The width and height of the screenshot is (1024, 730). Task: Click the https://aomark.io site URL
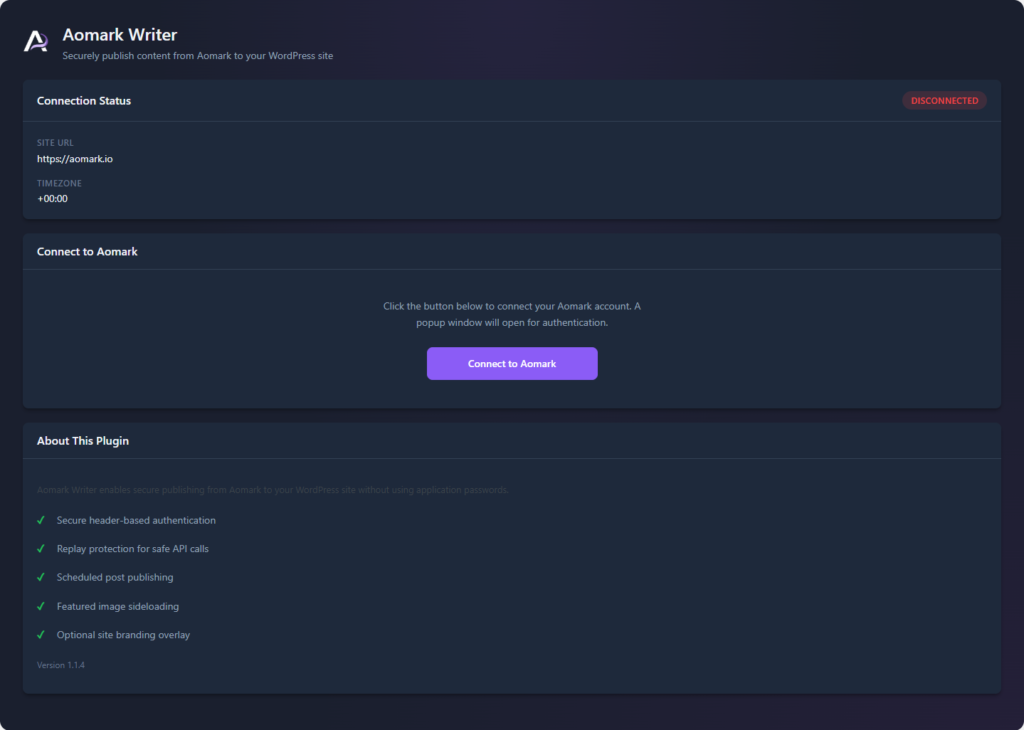tap(75, 159)
